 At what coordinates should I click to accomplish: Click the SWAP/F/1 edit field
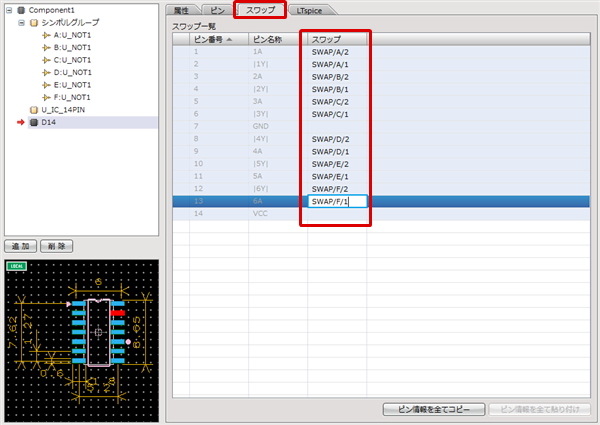(x=337, y=202)
